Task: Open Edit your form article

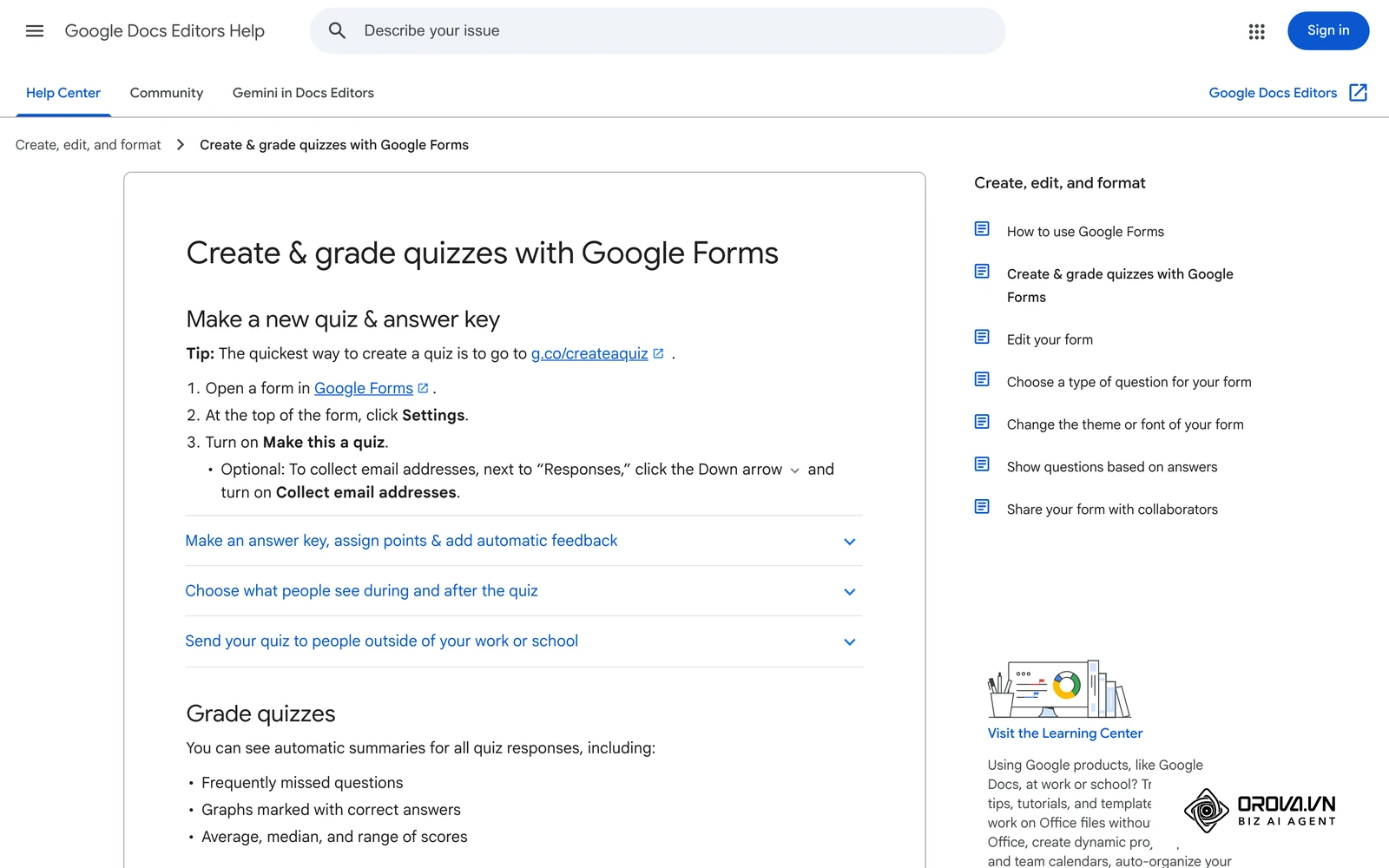Action: pyautogui.click(x=1050, y=339)
